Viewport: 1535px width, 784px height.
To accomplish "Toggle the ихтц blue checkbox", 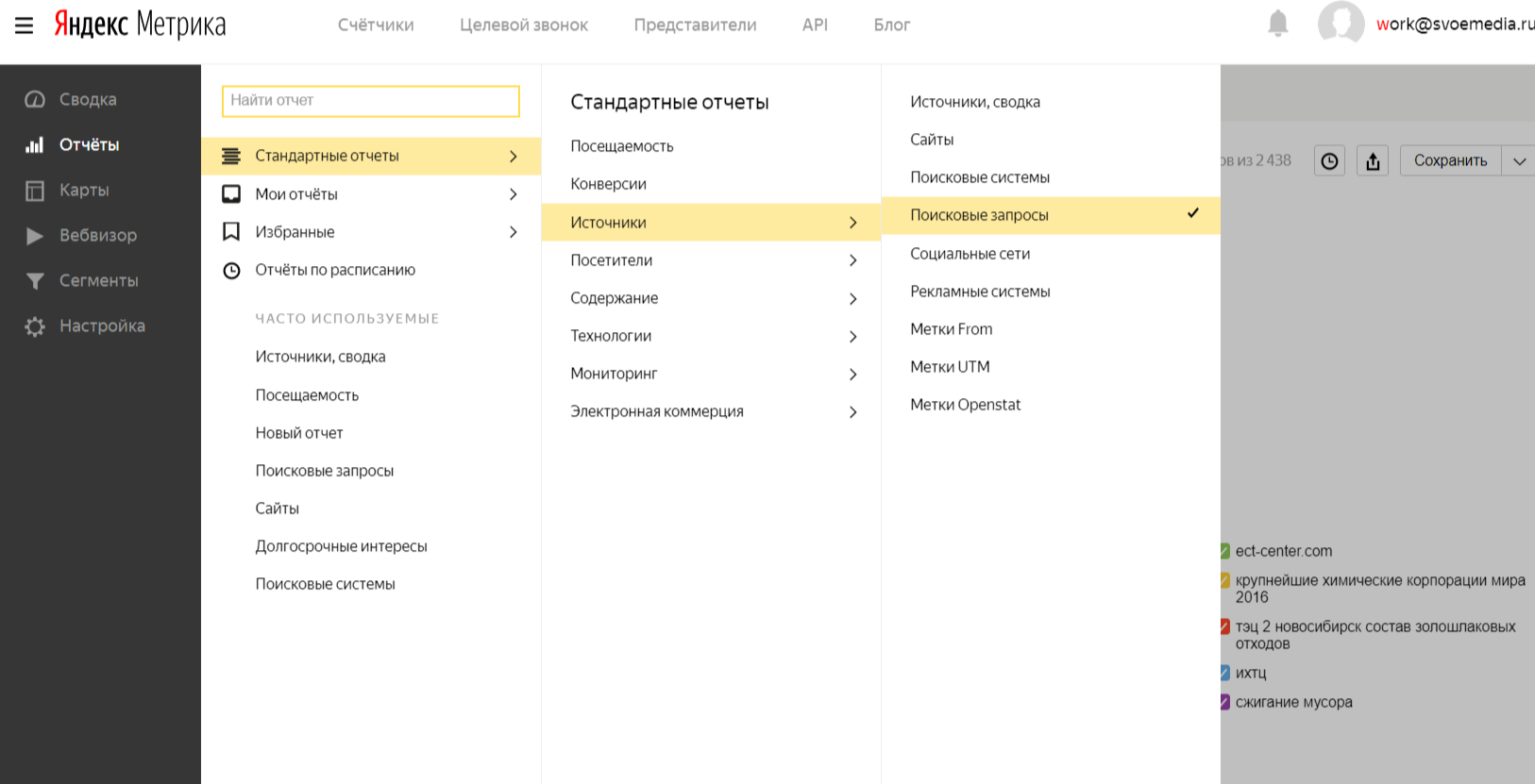I will [1224, 673].
